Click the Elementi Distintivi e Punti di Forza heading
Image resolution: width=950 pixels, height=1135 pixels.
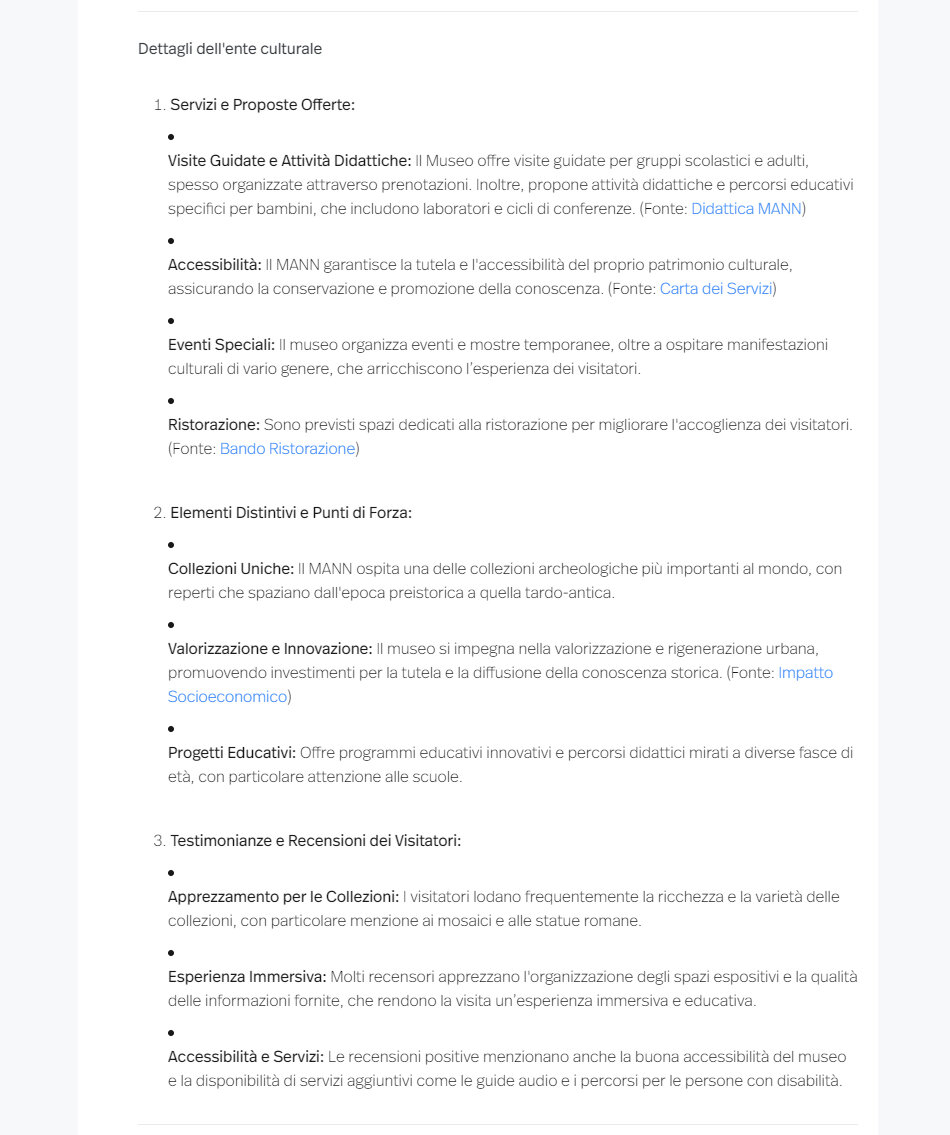click(x=291, y=513)
